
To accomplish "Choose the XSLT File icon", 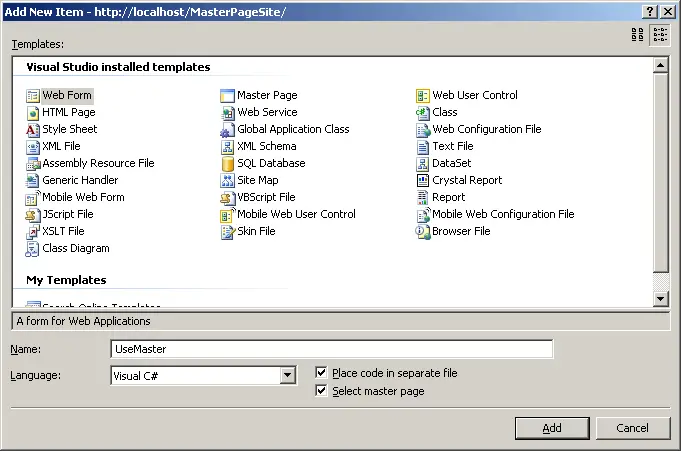I will 33,232.
